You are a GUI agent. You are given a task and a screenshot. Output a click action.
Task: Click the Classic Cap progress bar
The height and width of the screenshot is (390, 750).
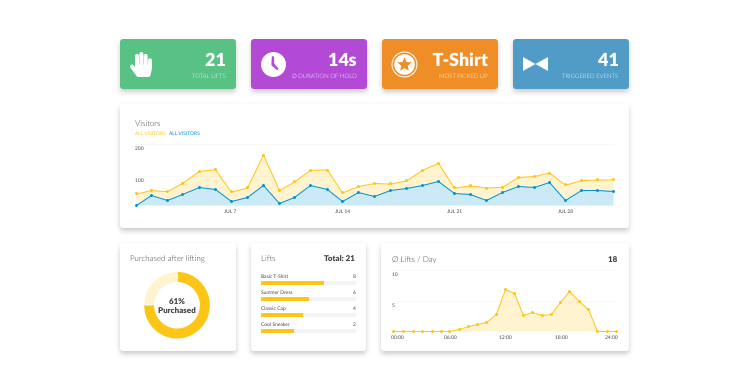click(308, 315)
